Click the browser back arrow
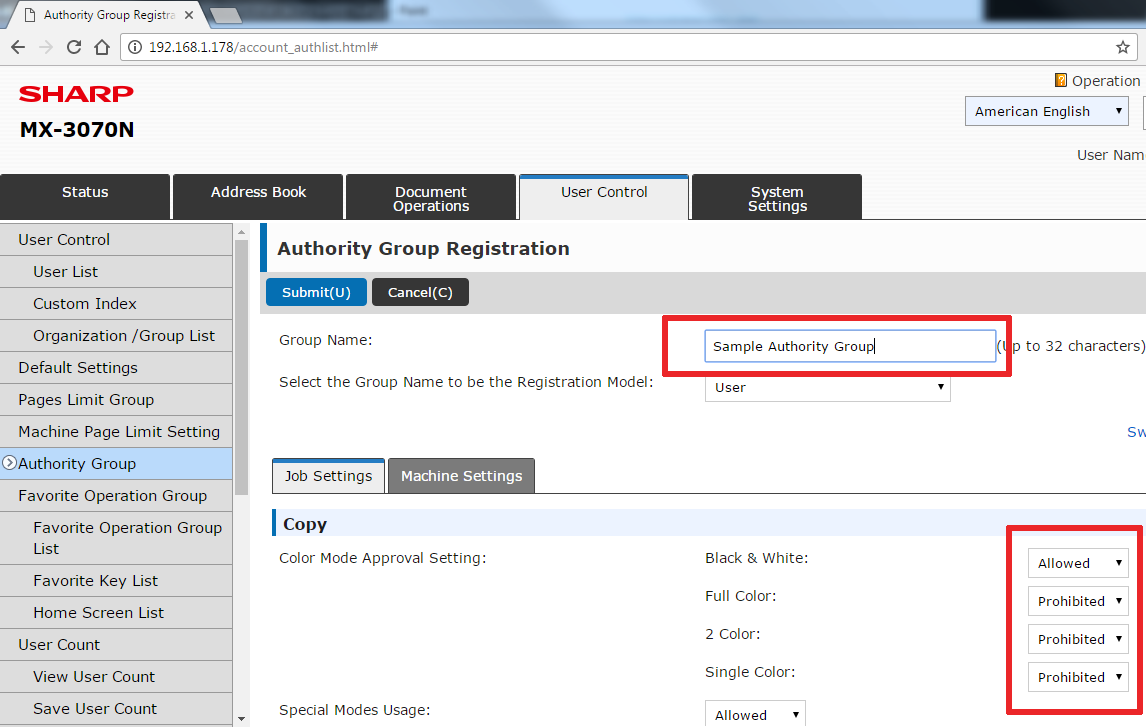This screenshot has width=1146, height=727. [x=18, y=47]
